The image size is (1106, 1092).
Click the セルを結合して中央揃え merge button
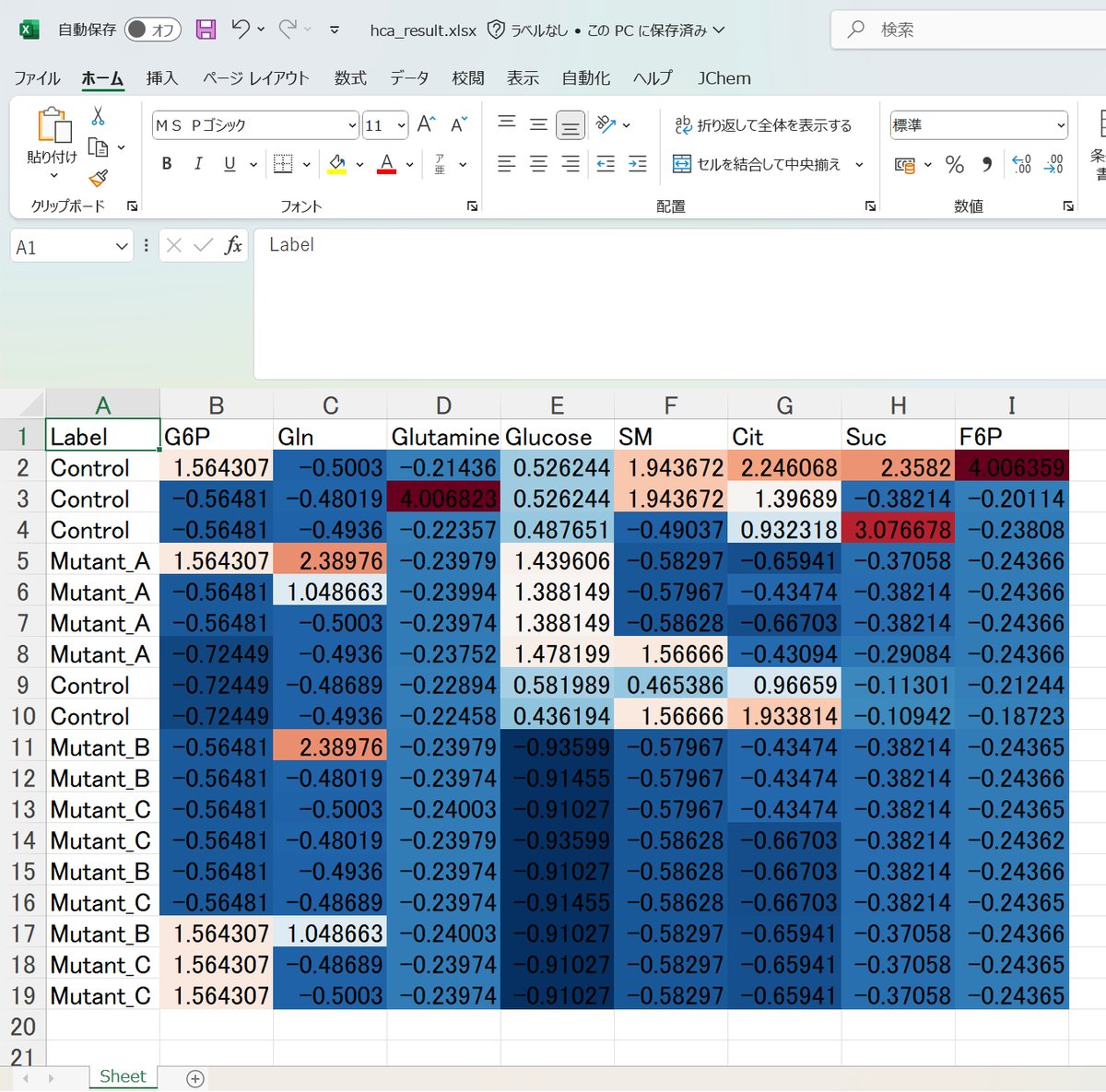767,164
